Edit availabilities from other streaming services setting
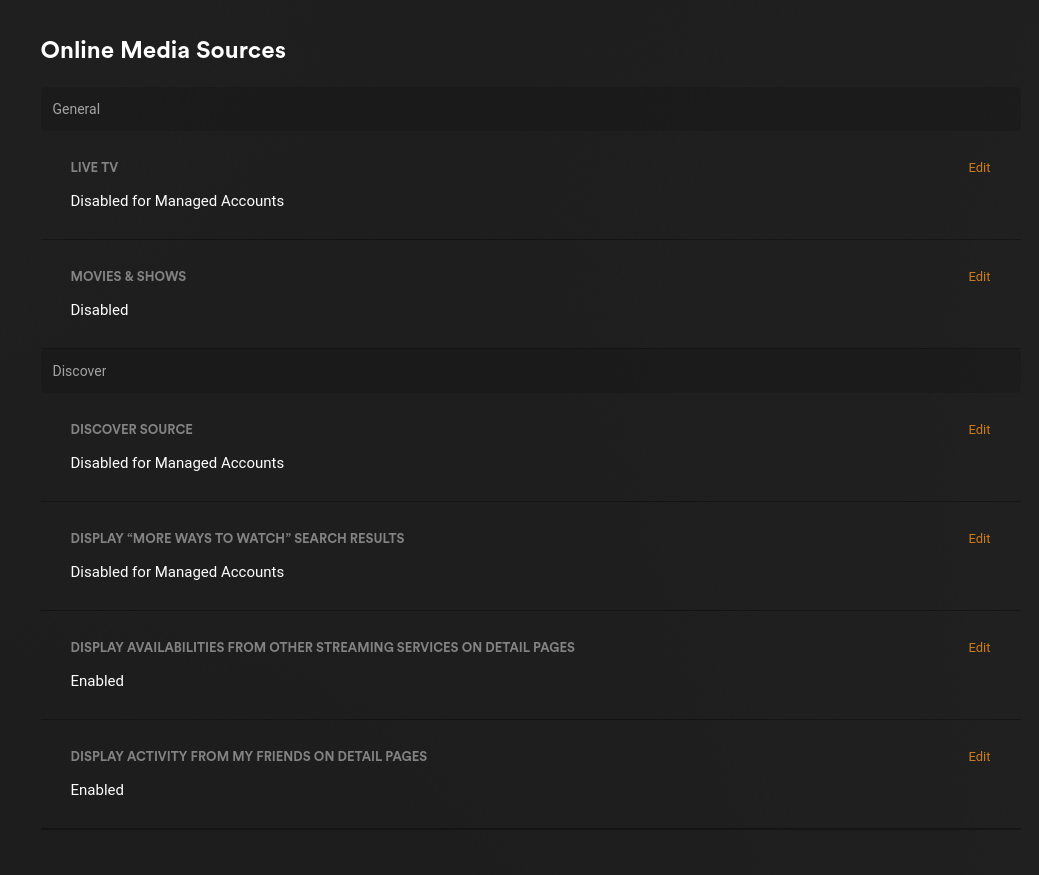The height and width of the screenshot is (875, 1039). [x=979, y=647]
